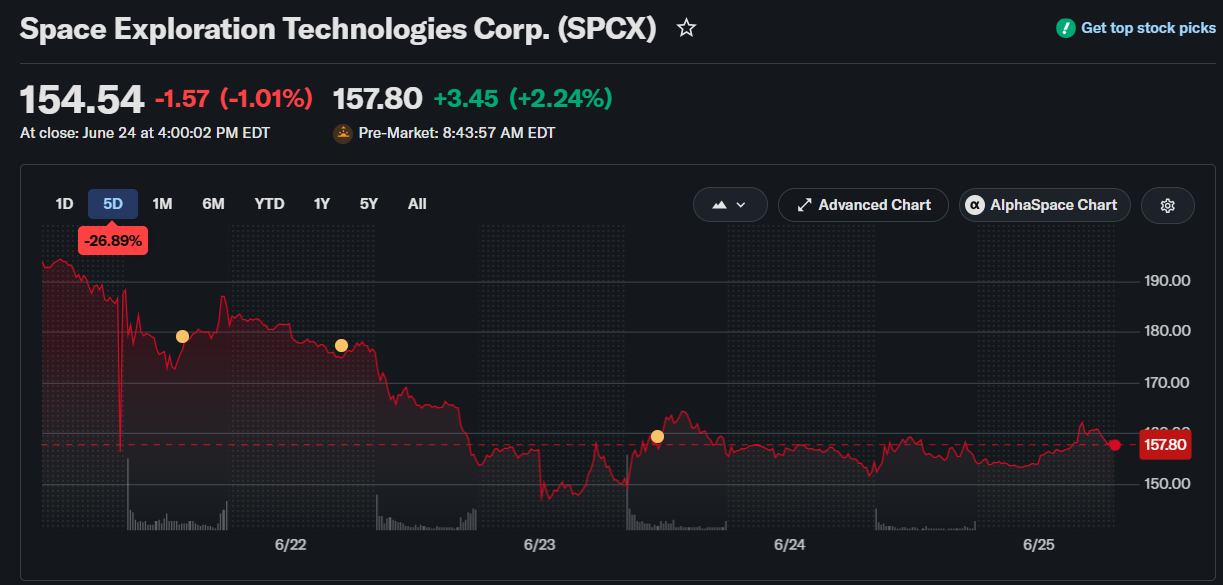Add SPCX to watchlist with star icon
The height and width of the screenshot is (585, 1223).
point(686,28)
